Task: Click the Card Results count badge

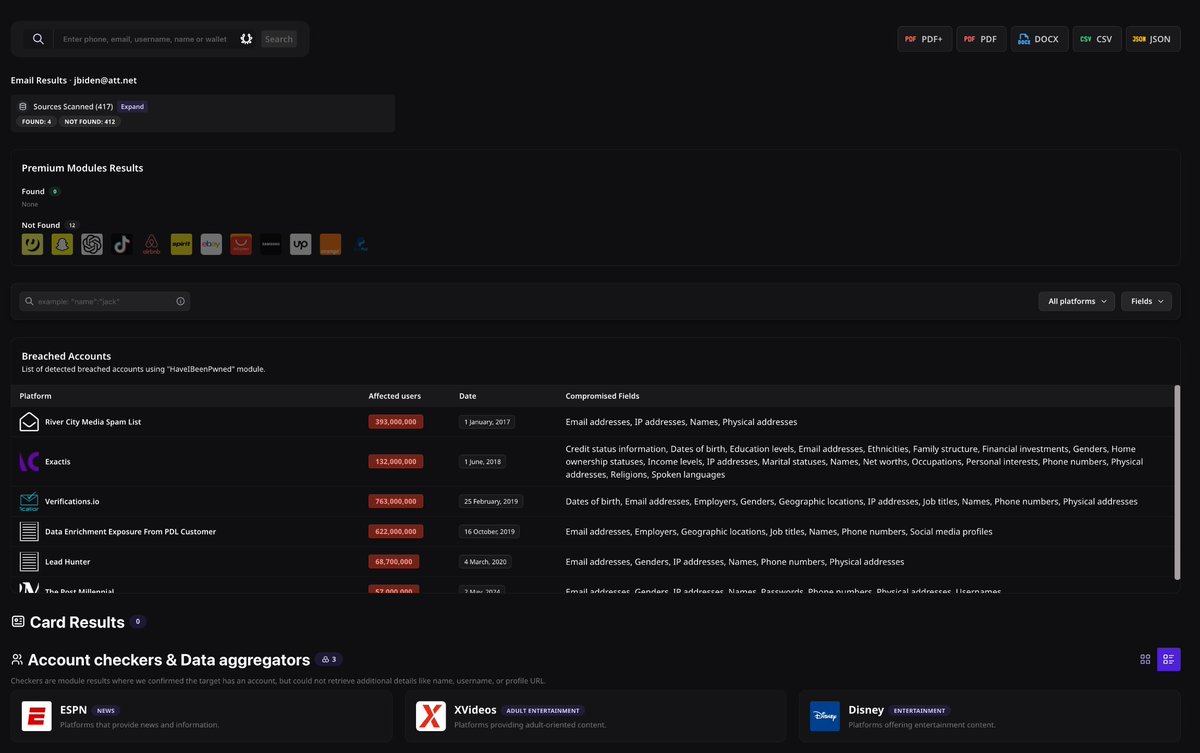Action: click(138, 622)
